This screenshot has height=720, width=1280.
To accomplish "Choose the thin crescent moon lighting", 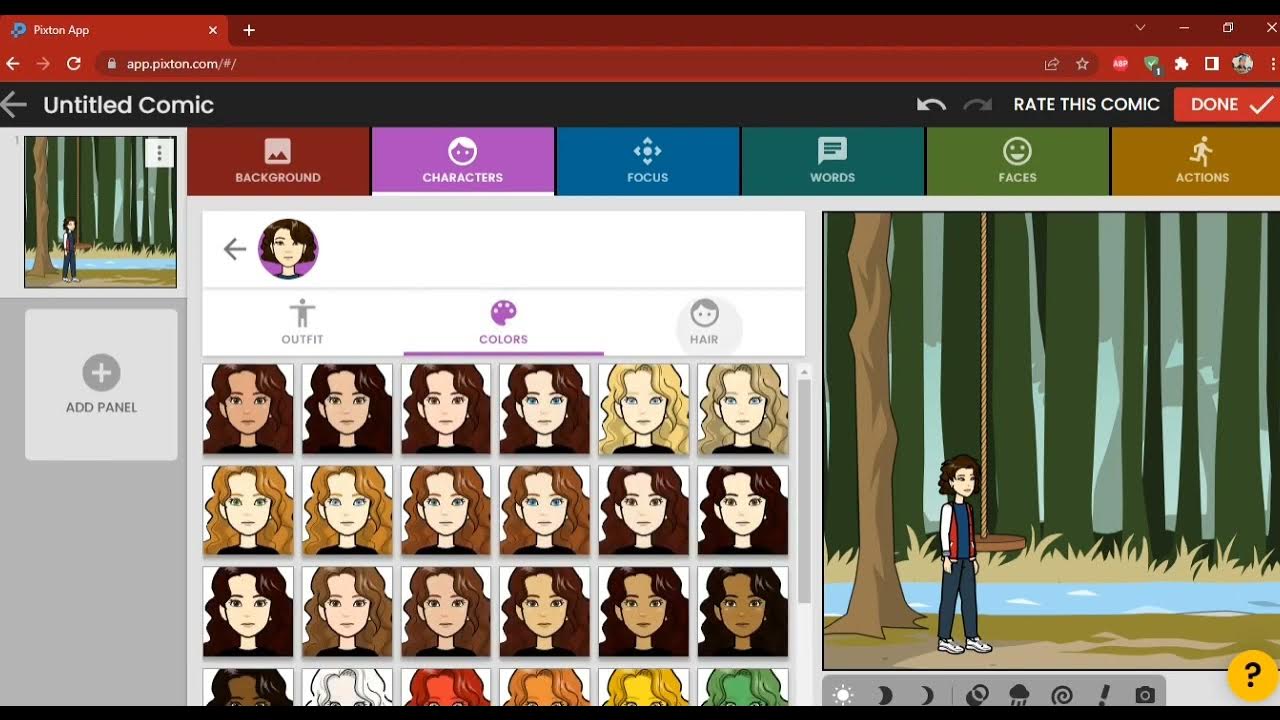I will [x=926, y=695].
